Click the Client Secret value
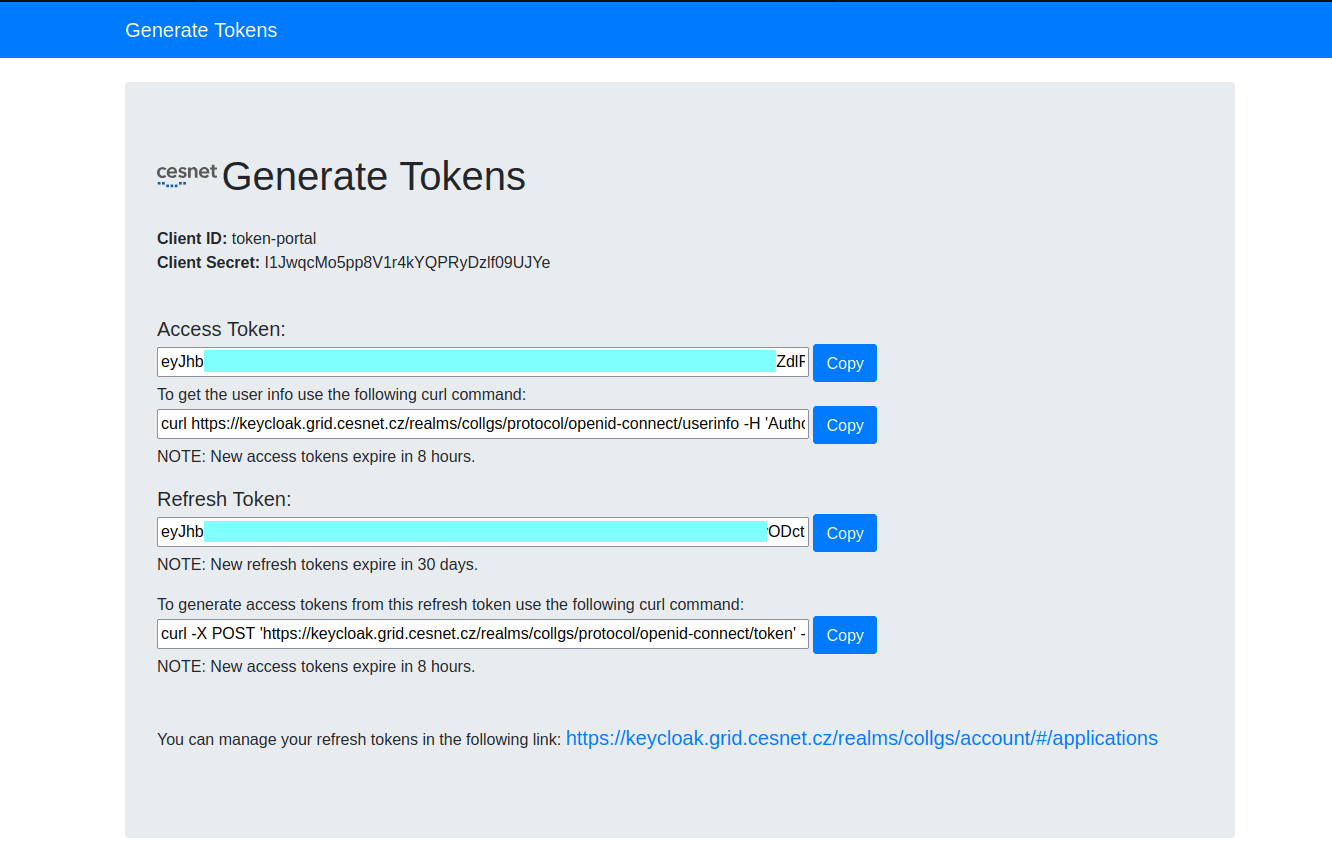 [x=405, y=262]
